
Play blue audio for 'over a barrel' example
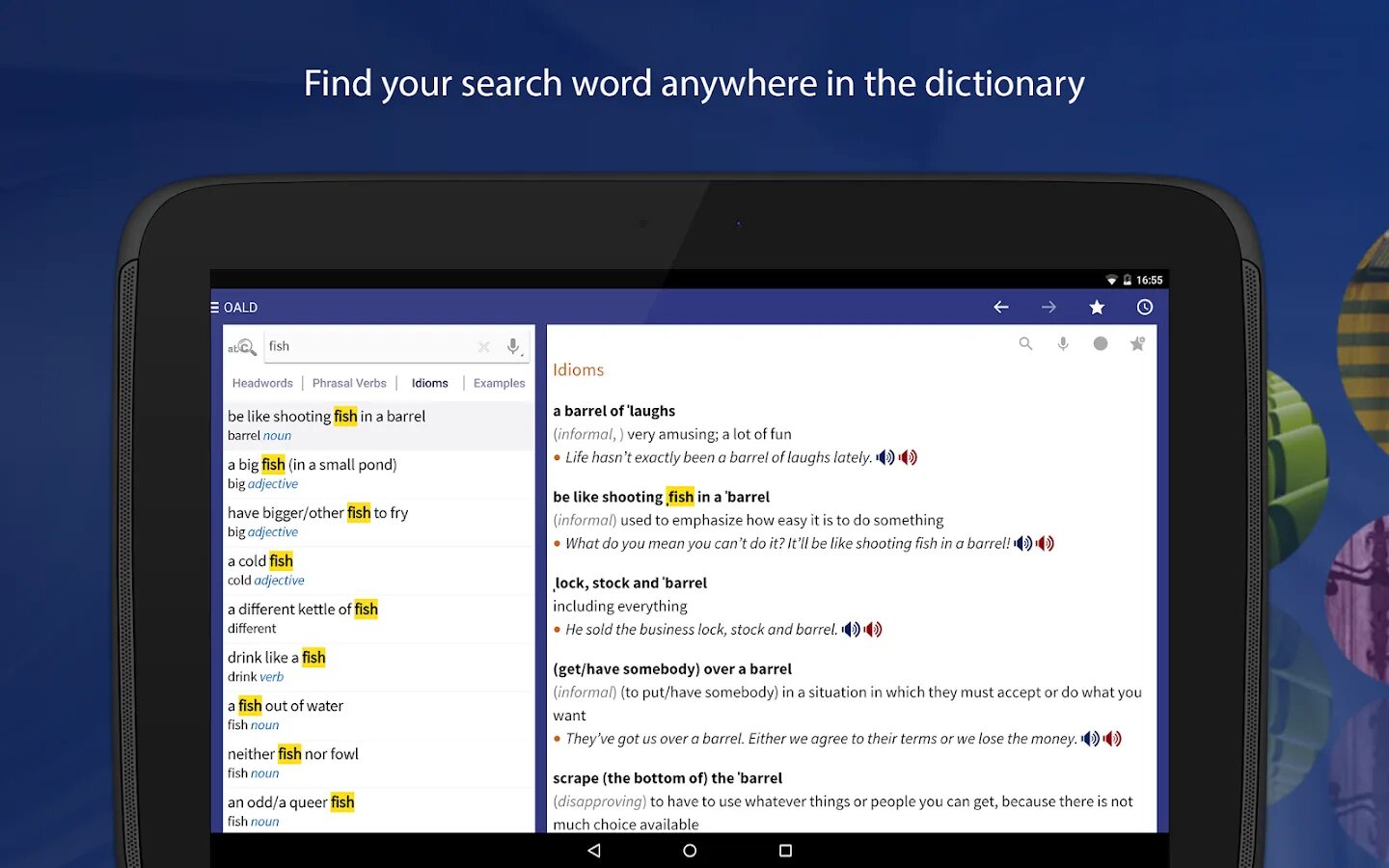tap(1090, 739)
